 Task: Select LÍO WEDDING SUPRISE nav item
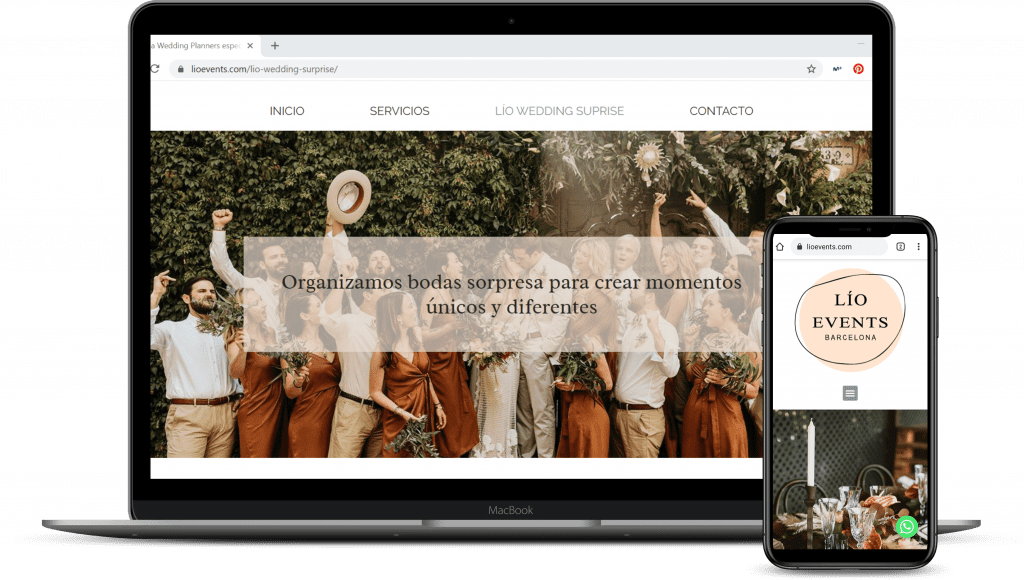pyautogui.click(x=559, y=111)
